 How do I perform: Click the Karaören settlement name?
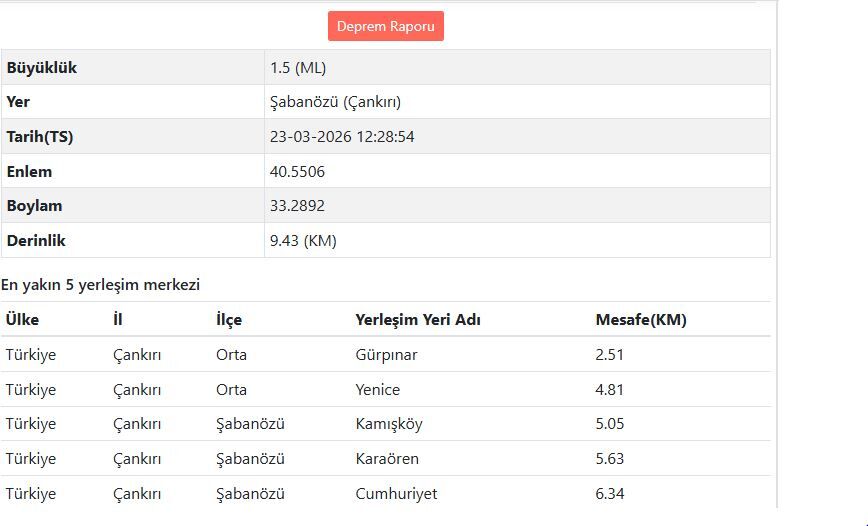pos(387,459)
